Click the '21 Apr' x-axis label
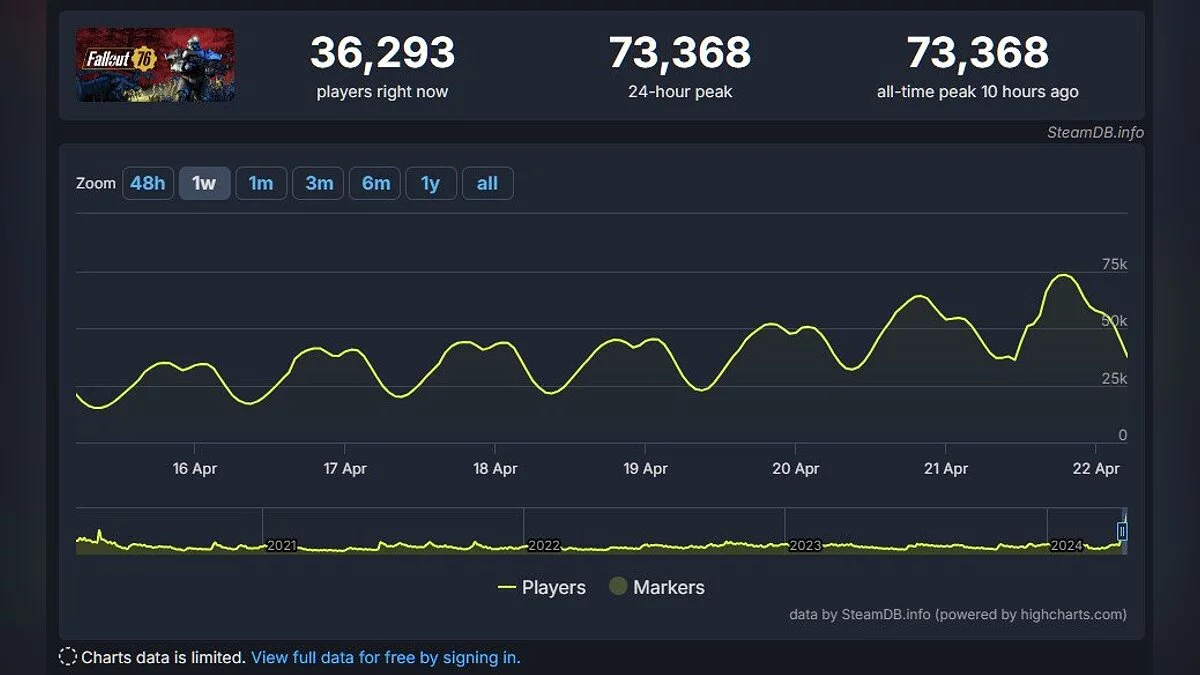The image size is (1200, 675). click(946, 468)
